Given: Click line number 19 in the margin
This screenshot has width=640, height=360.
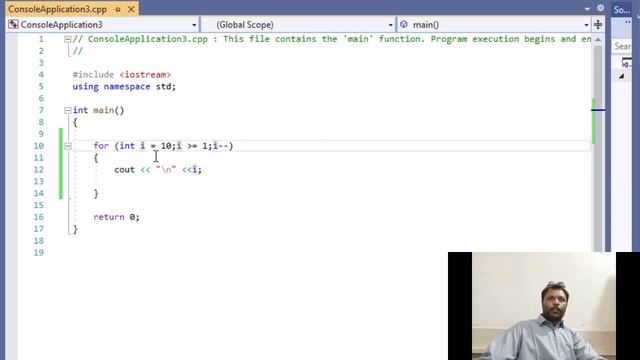Looking at the screenshot, I should click(x=39, y=253).
